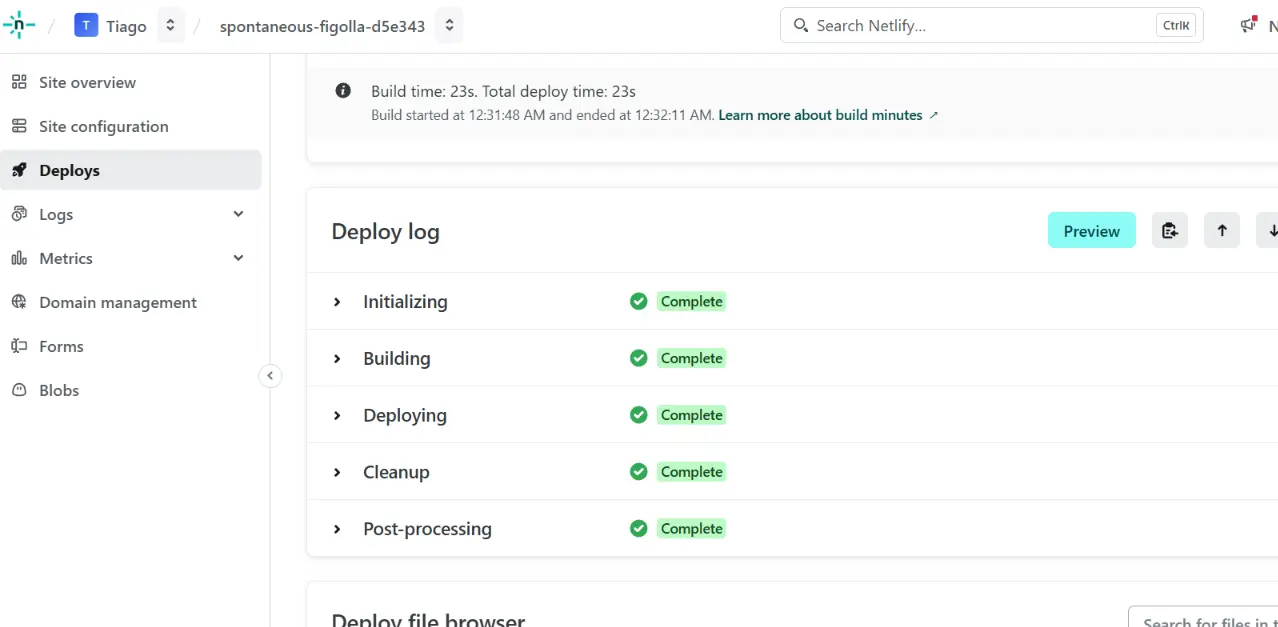Open Blobs from its sidebar icon
1278x627 pixels.
pos(20,390)
